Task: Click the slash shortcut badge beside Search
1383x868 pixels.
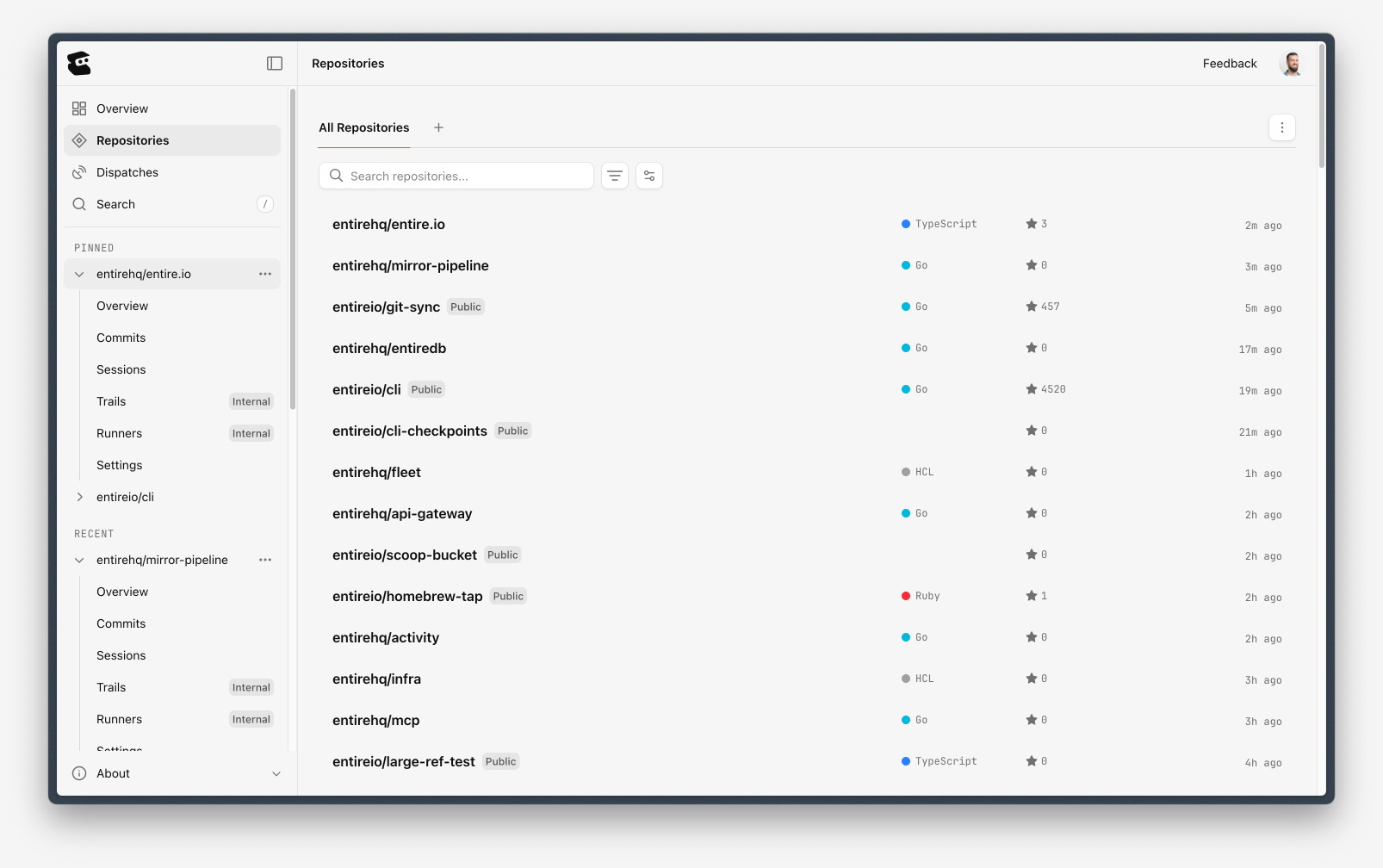Action: [x=265, y=204]
